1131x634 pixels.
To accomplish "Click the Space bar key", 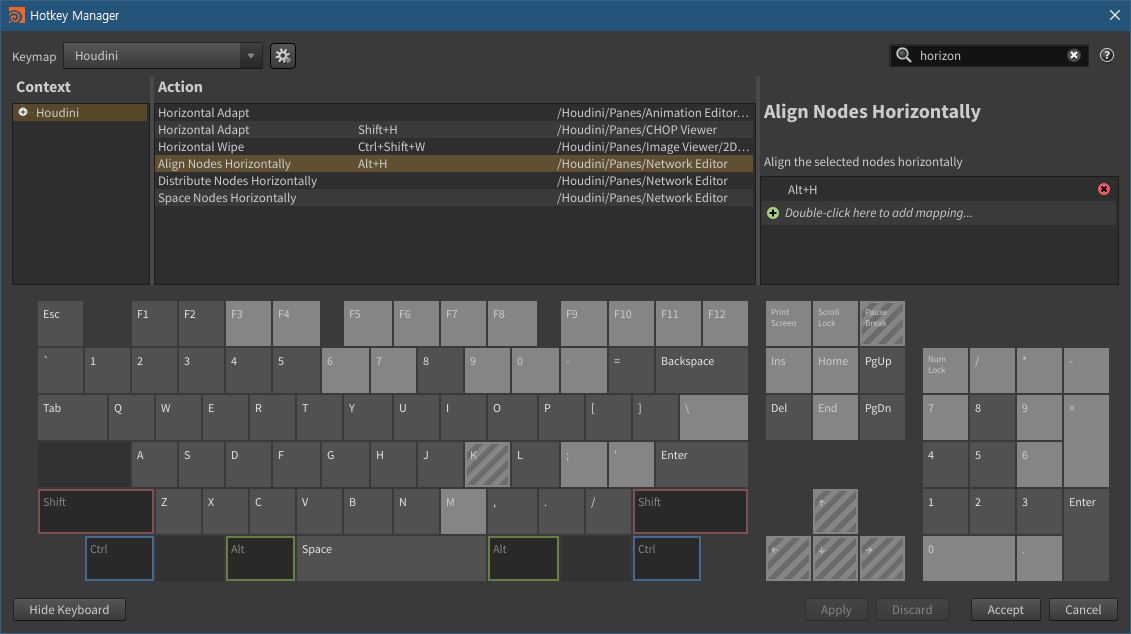I will pyautogui.click(x=392, y=558).
